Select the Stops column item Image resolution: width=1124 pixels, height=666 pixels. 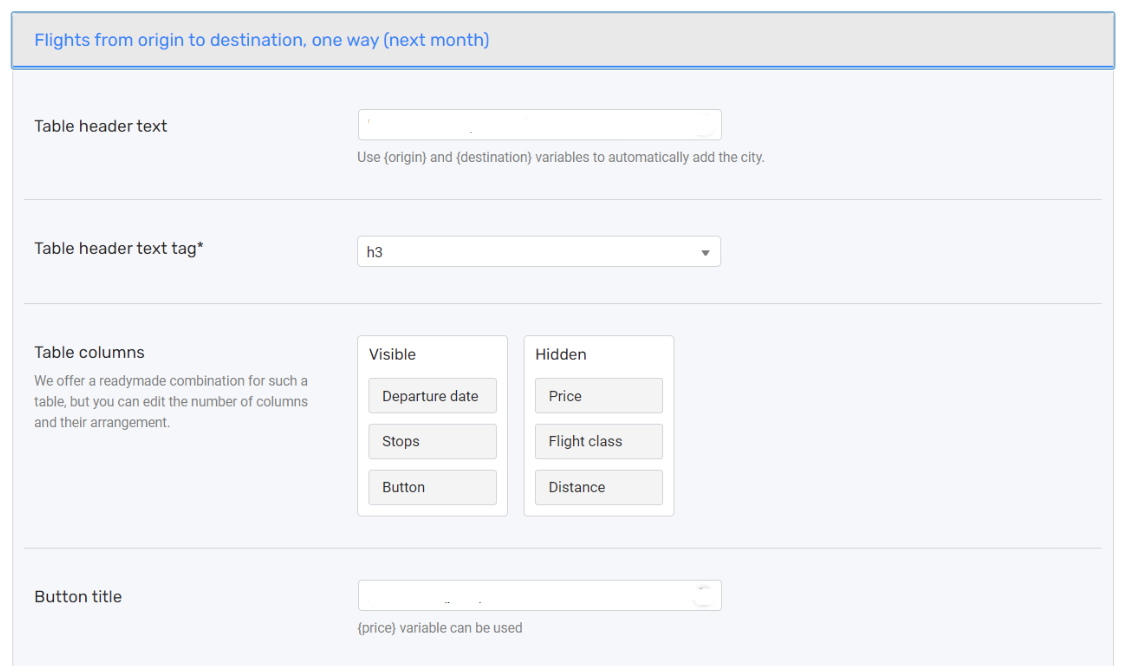tap(432, 442)
